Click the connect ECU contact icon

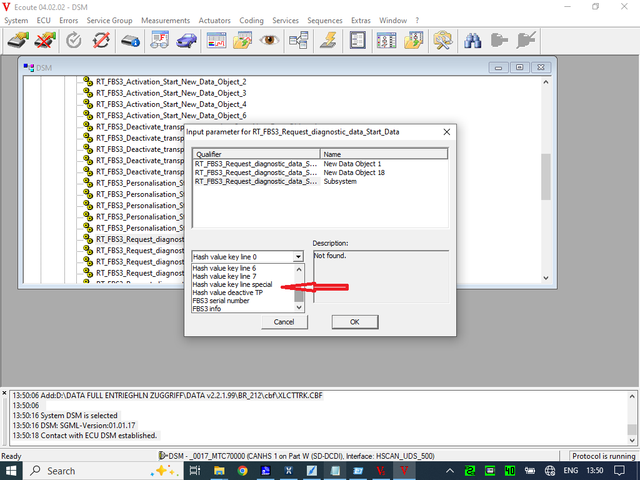(x=18, y=40)
